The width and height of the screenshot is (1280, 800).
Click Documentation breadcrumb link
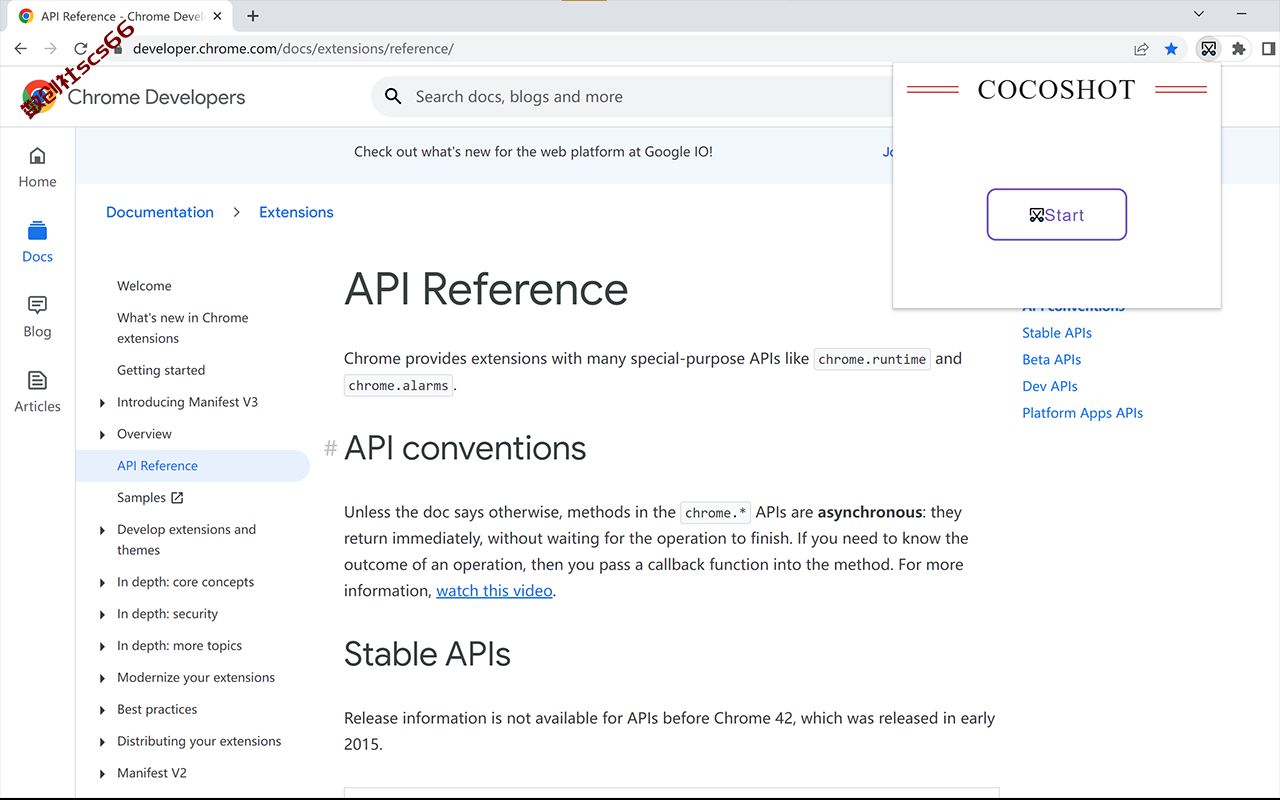tap(160, 212)
